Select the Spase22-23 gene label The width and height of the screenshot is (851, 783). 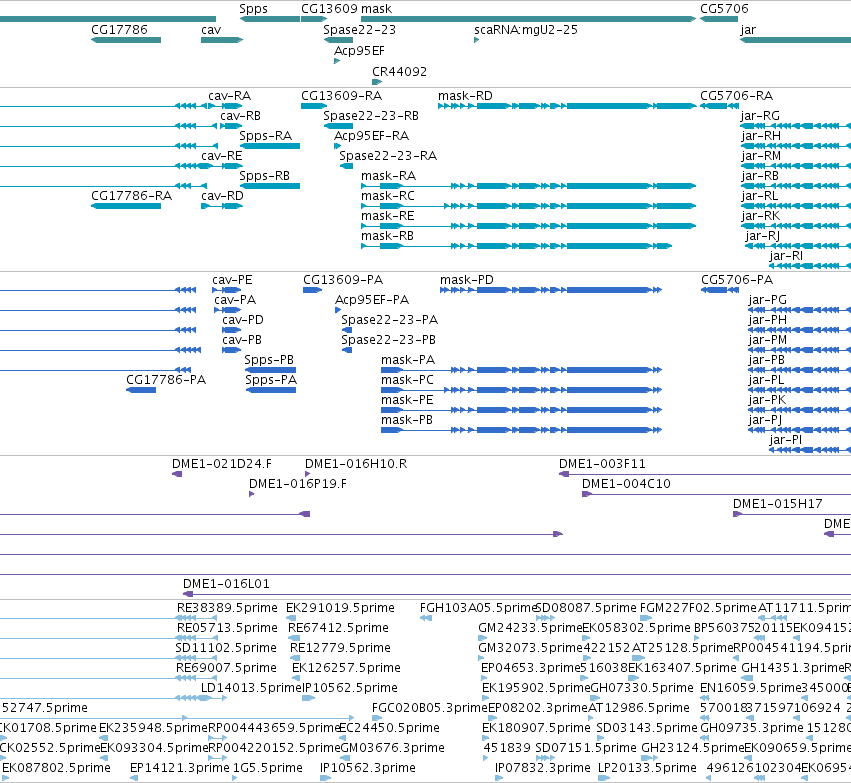[x=359, y=30]
